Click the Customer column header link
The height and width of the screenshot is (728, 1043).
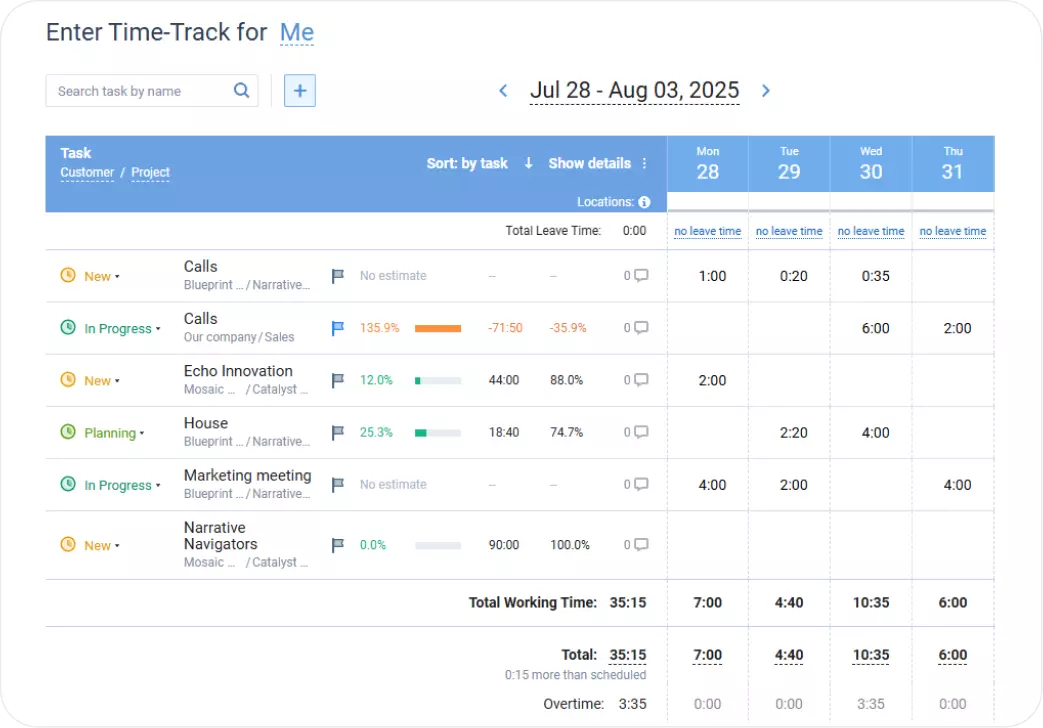(87, 172)
